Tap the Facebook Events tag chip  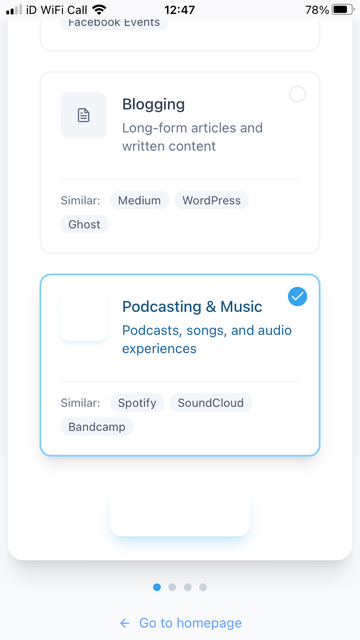click(114, 22)
